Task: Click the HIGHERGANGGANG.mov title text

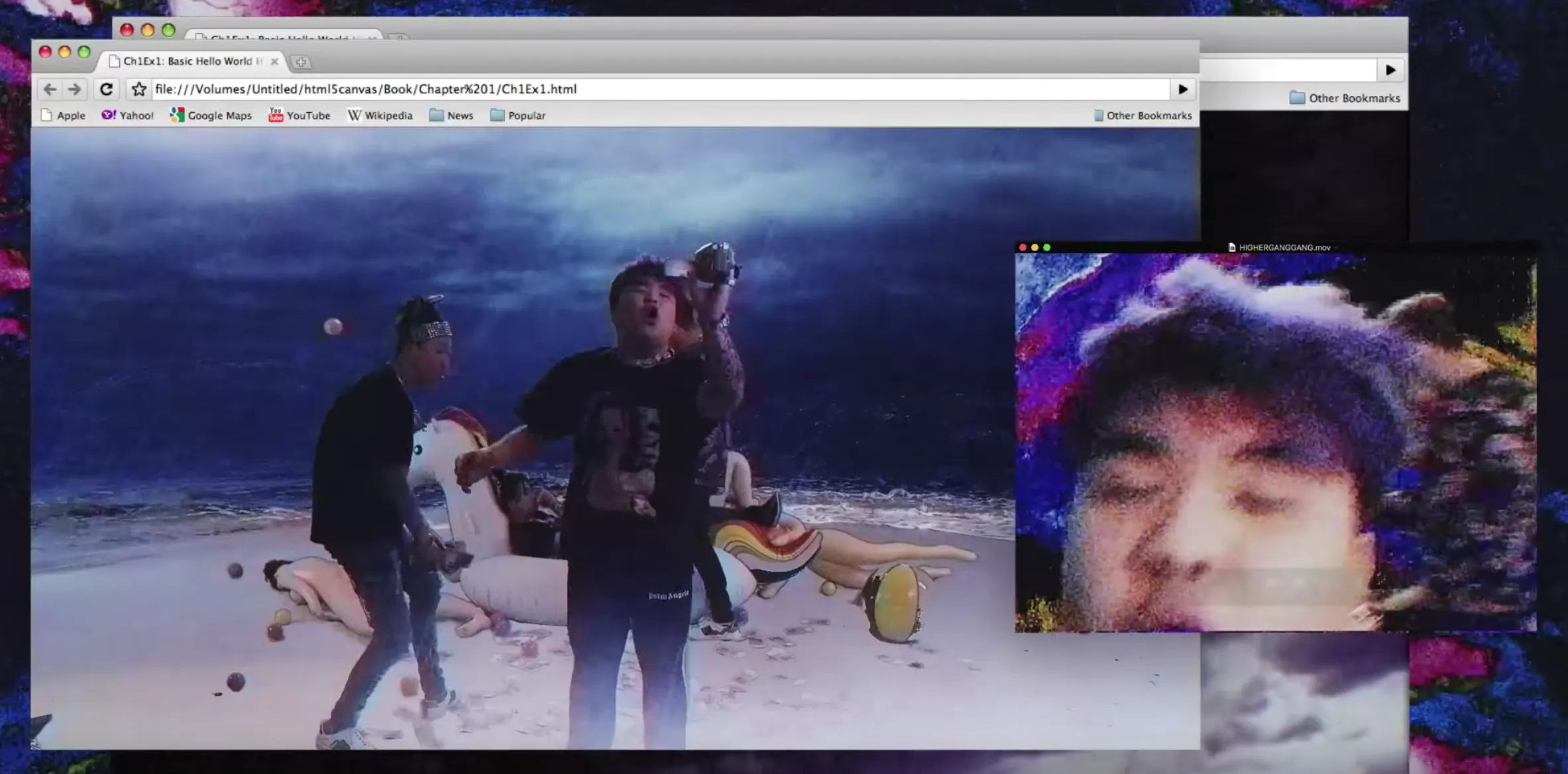Action: coord(1284,247)
